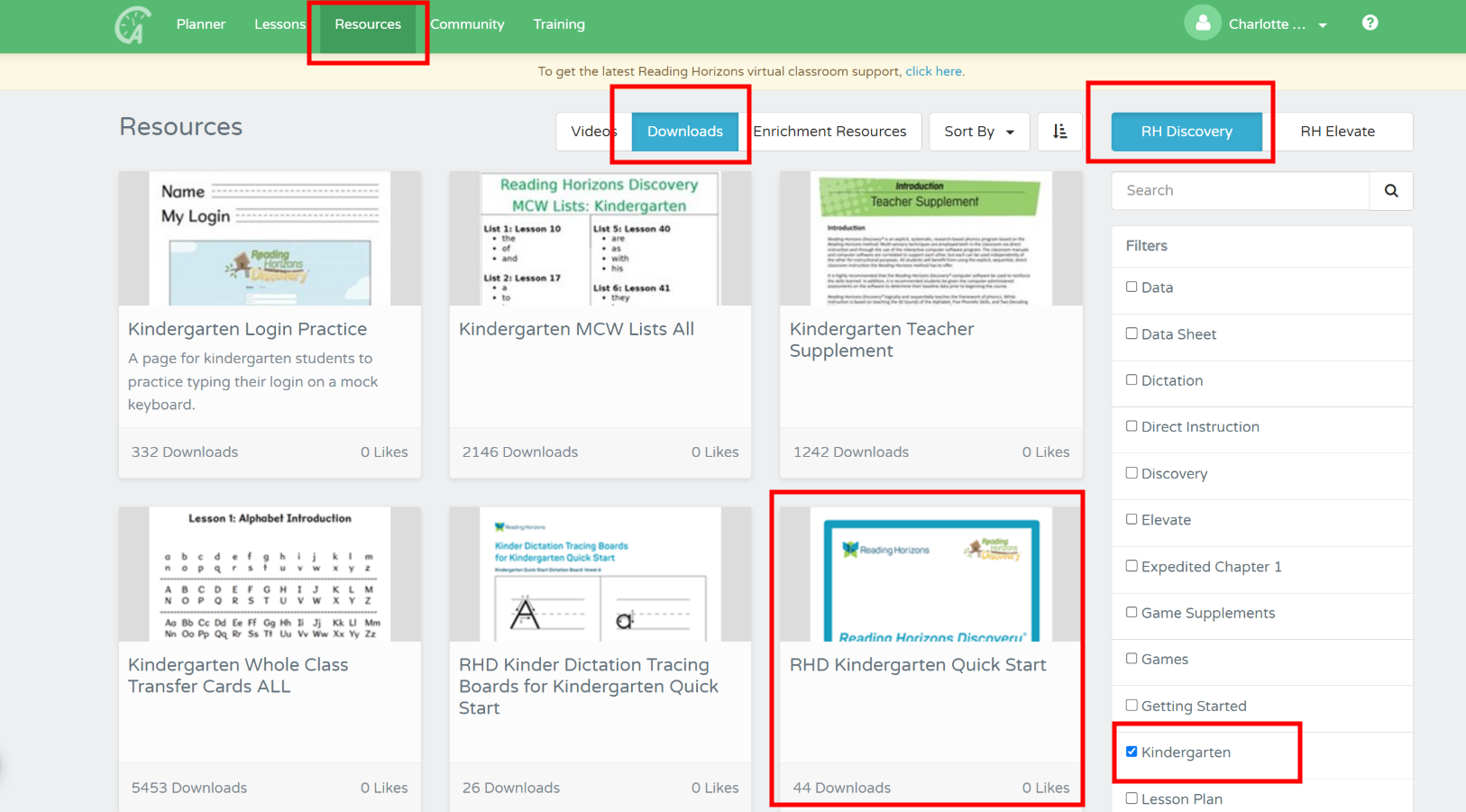Select the RH Elevate button

1337,132
